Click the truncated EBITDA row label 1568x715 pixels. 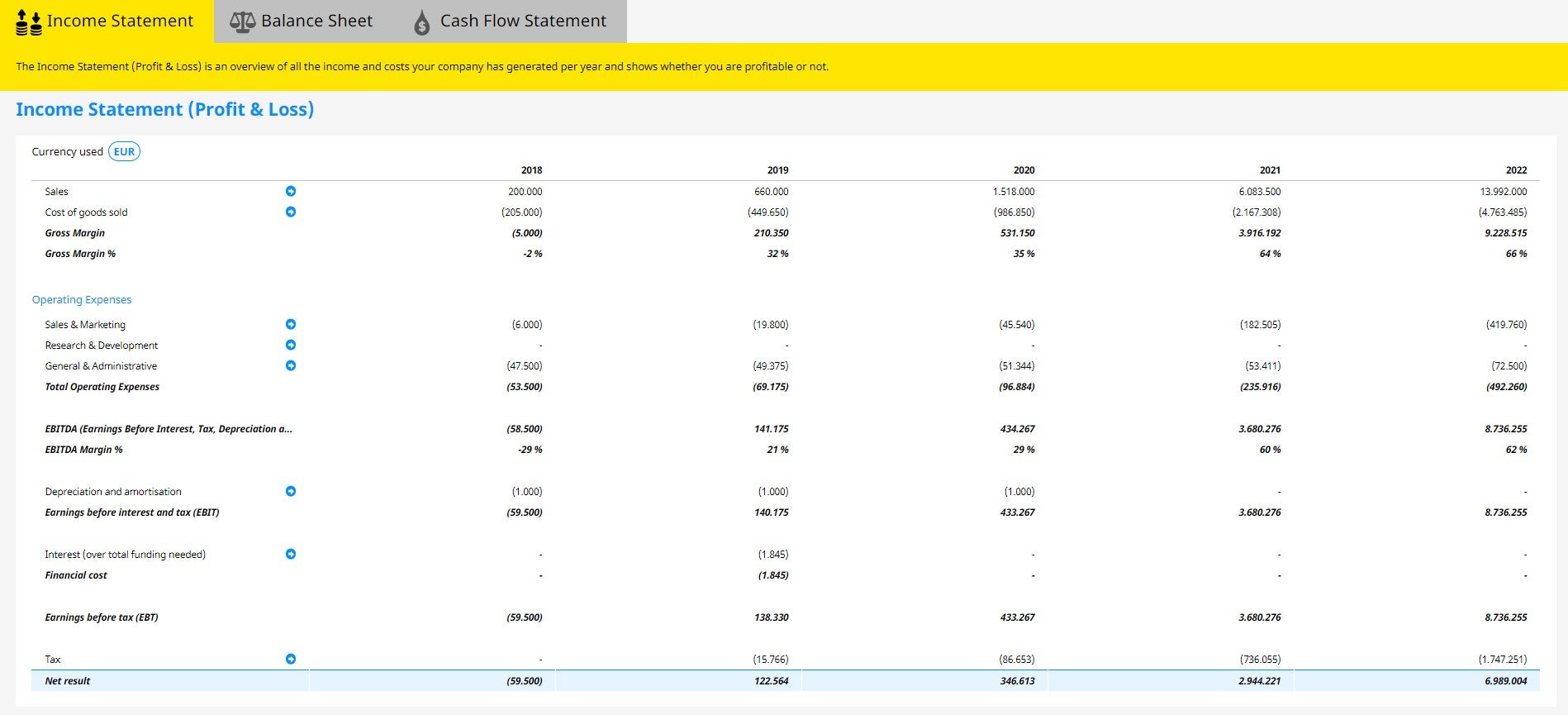pyautogui.click(x=169, y=429)
